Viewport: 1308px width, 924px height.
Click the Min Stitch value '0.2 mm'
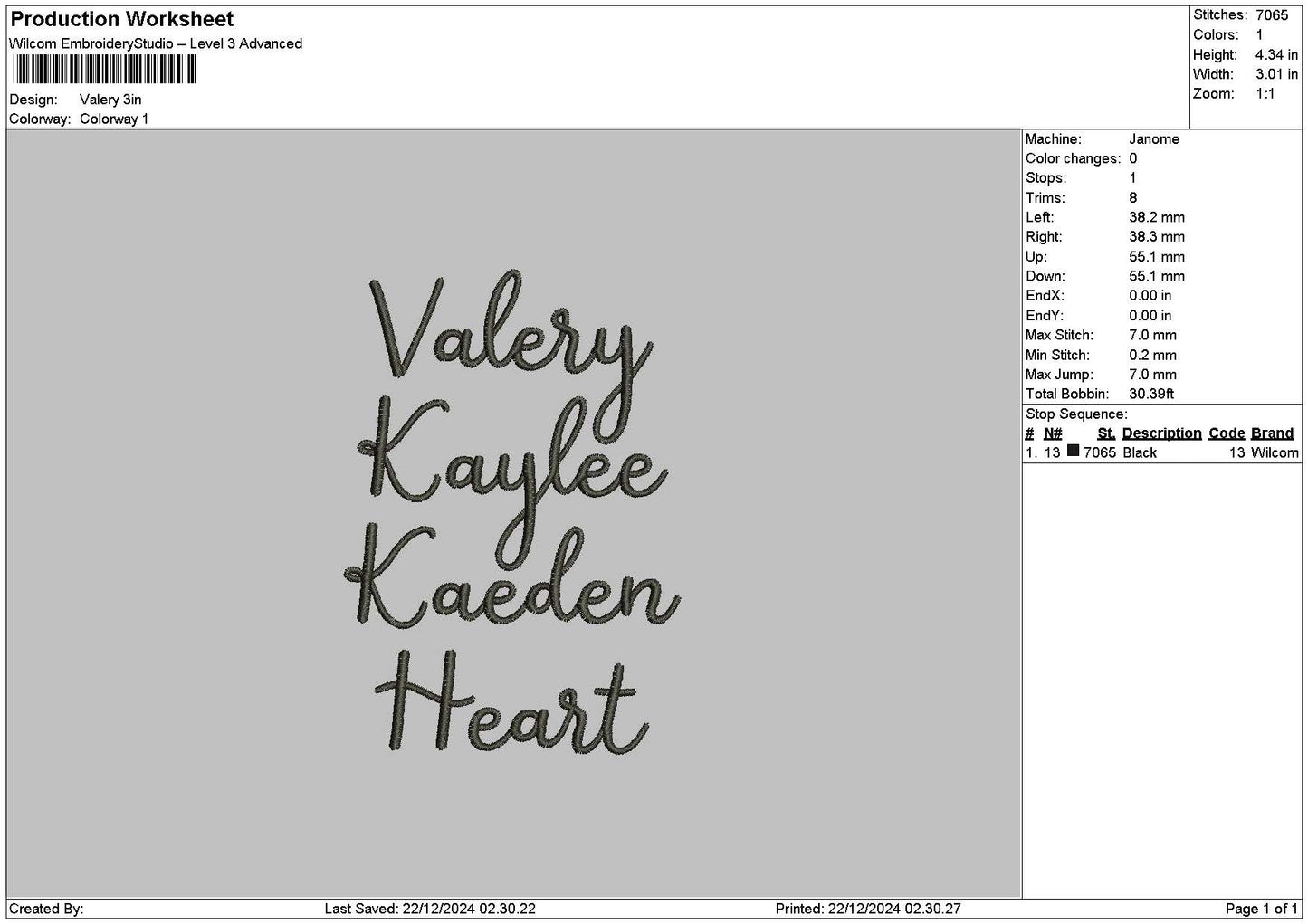point(1153,356)
